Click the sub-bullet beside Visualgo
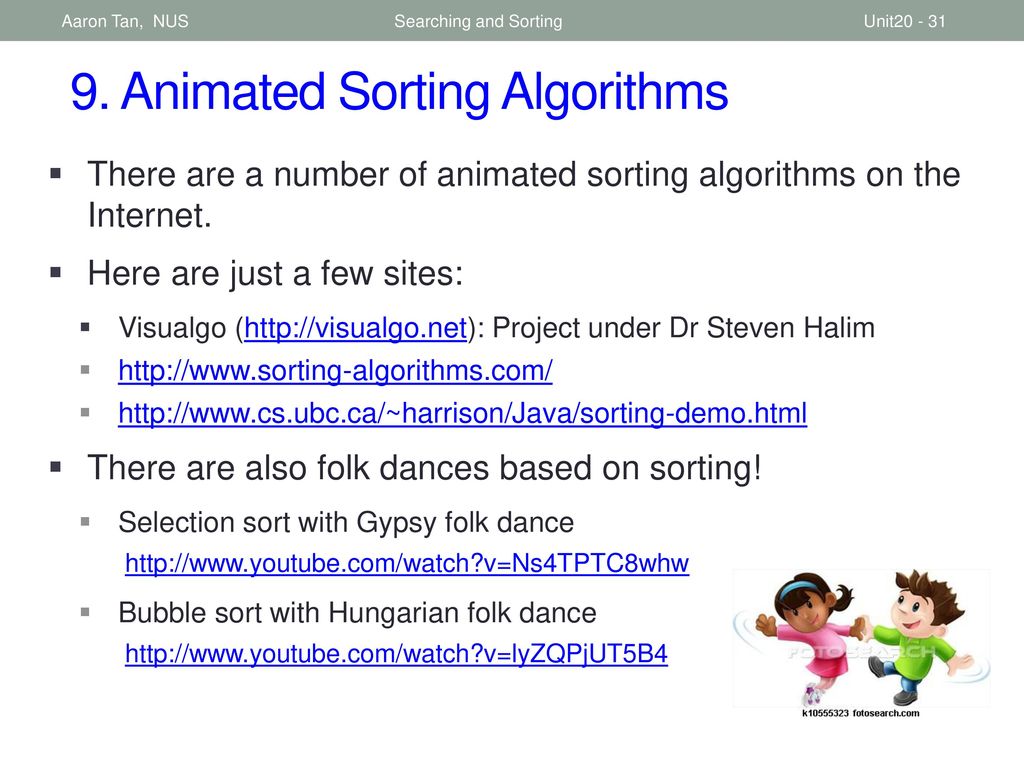The image size is (1024, 768). pyautogui.click(x=85, y=327)
